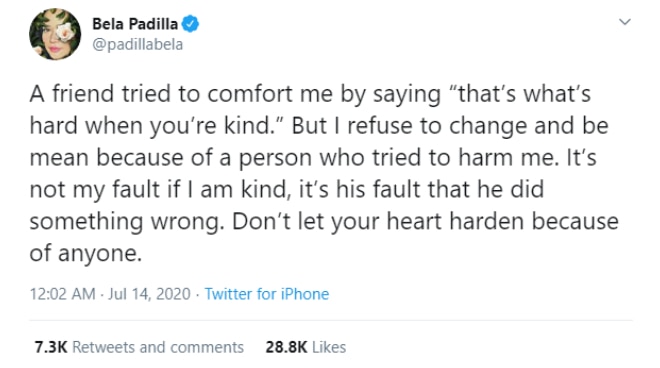
Task: Expand the tweet options chevron
Action: click(x=625, y=21)
